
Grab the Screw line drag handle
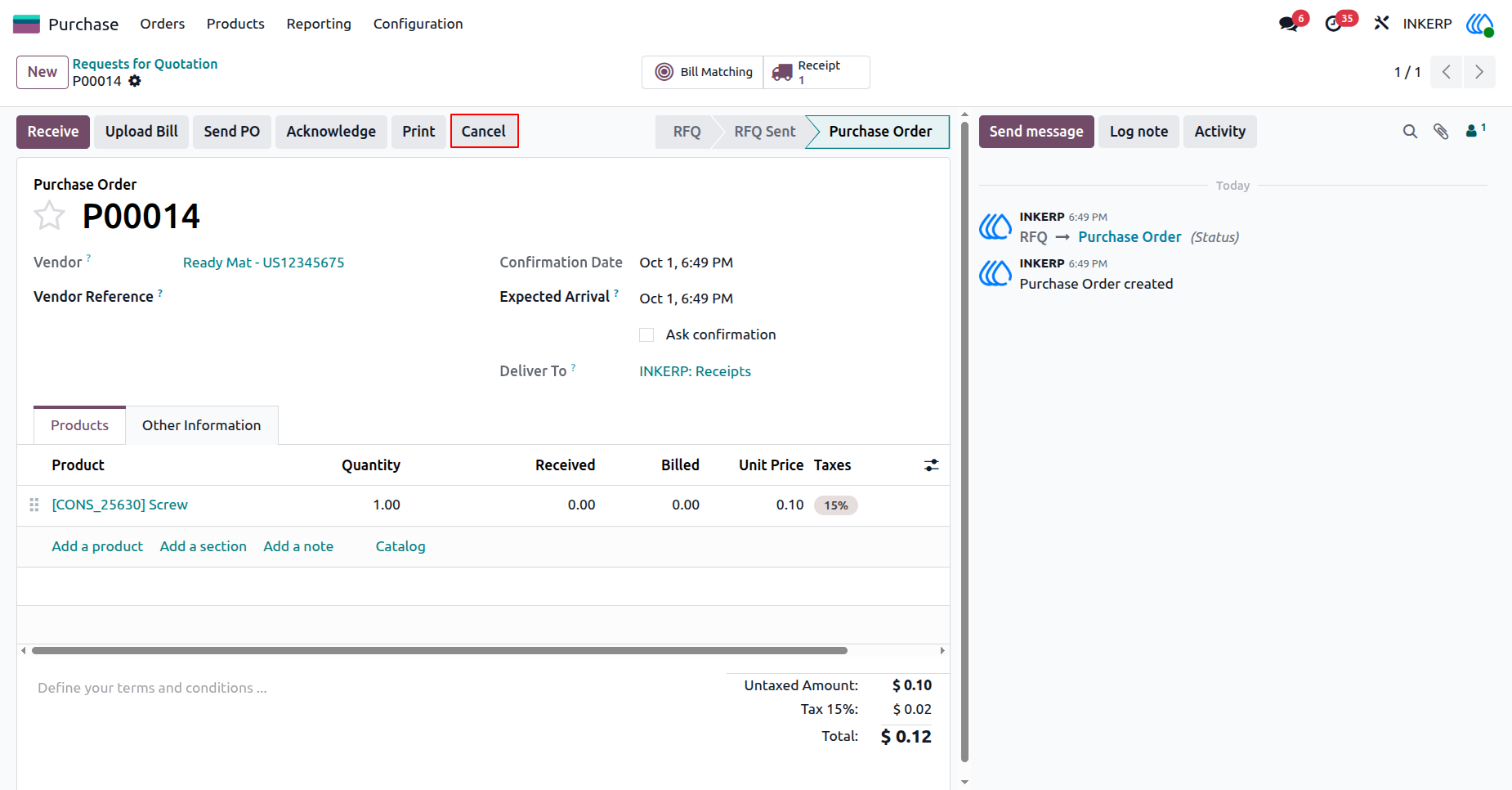pyautogui.click(x=34, y=505)
